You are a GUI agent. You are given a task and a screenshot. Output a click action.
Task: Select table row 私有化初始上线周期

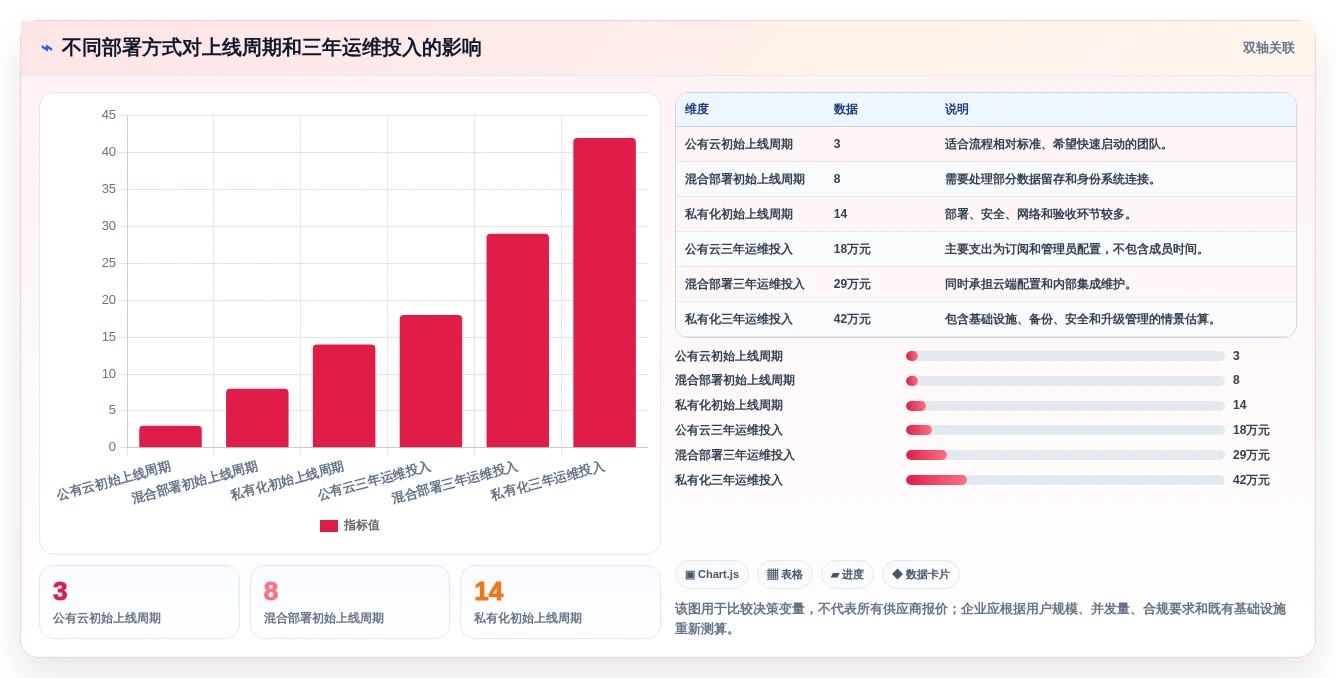click(x=986, y=214)
